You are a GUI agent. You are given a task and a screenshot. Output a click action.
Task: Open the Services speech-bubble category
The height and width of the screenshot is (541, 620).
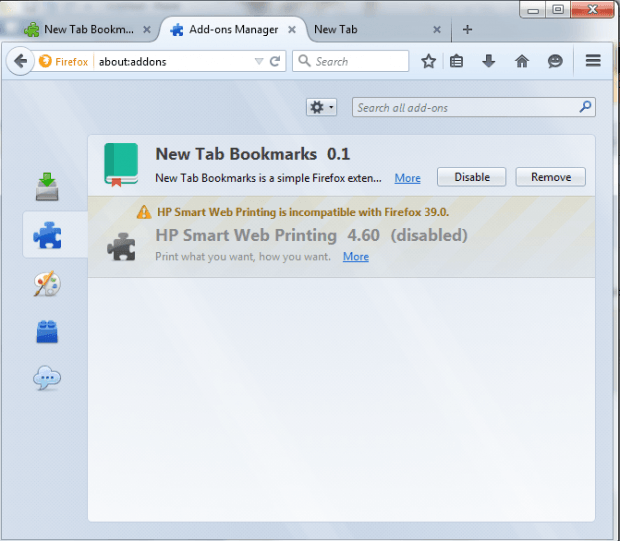[47, 378]
